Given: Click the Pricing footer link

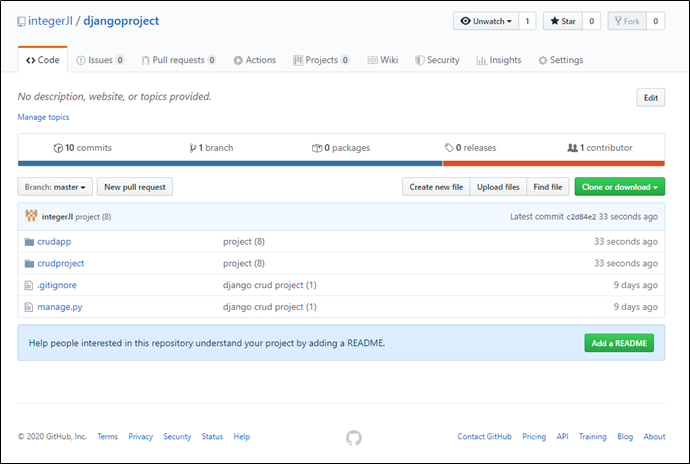Looking at the screenshot, I should (x=534, y=436).
